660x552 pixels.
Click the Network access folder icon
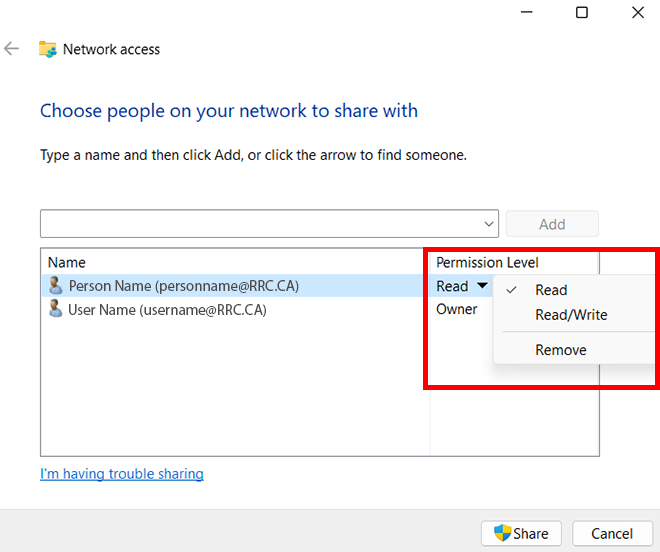tap(47, 49)
